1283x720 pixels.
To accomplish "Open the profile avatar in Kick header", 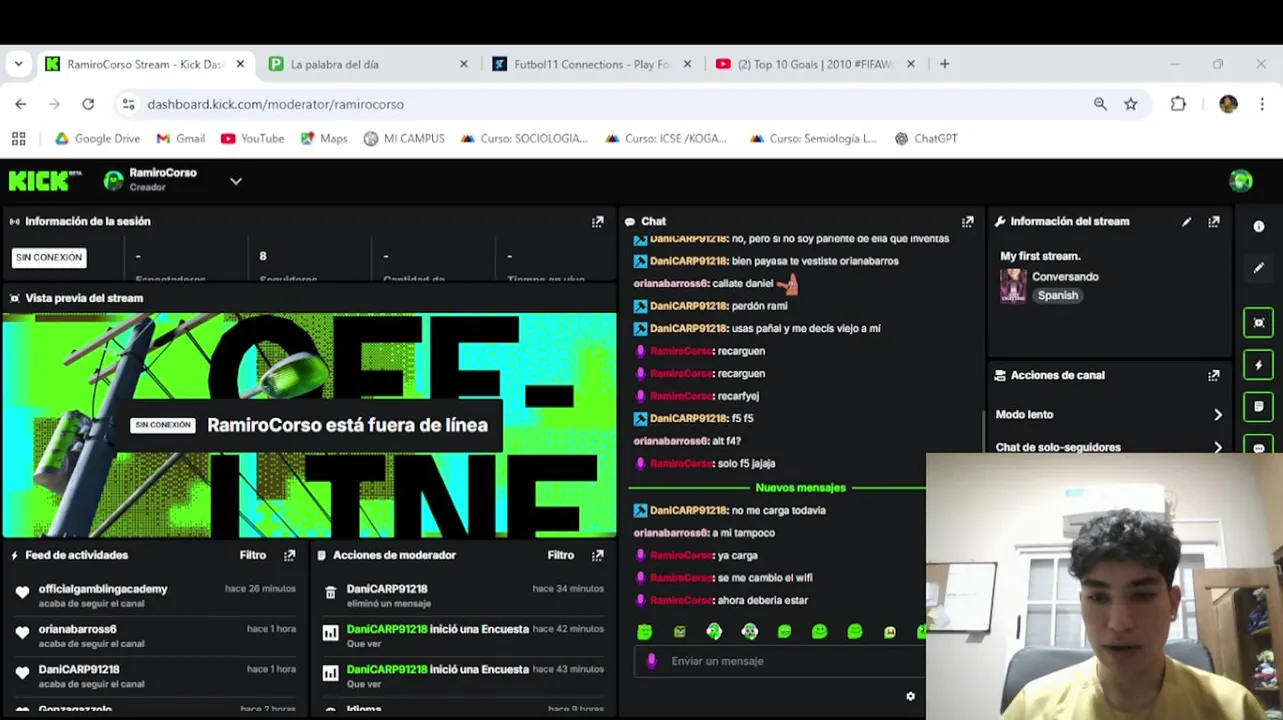I will (x=1241, y=181).
